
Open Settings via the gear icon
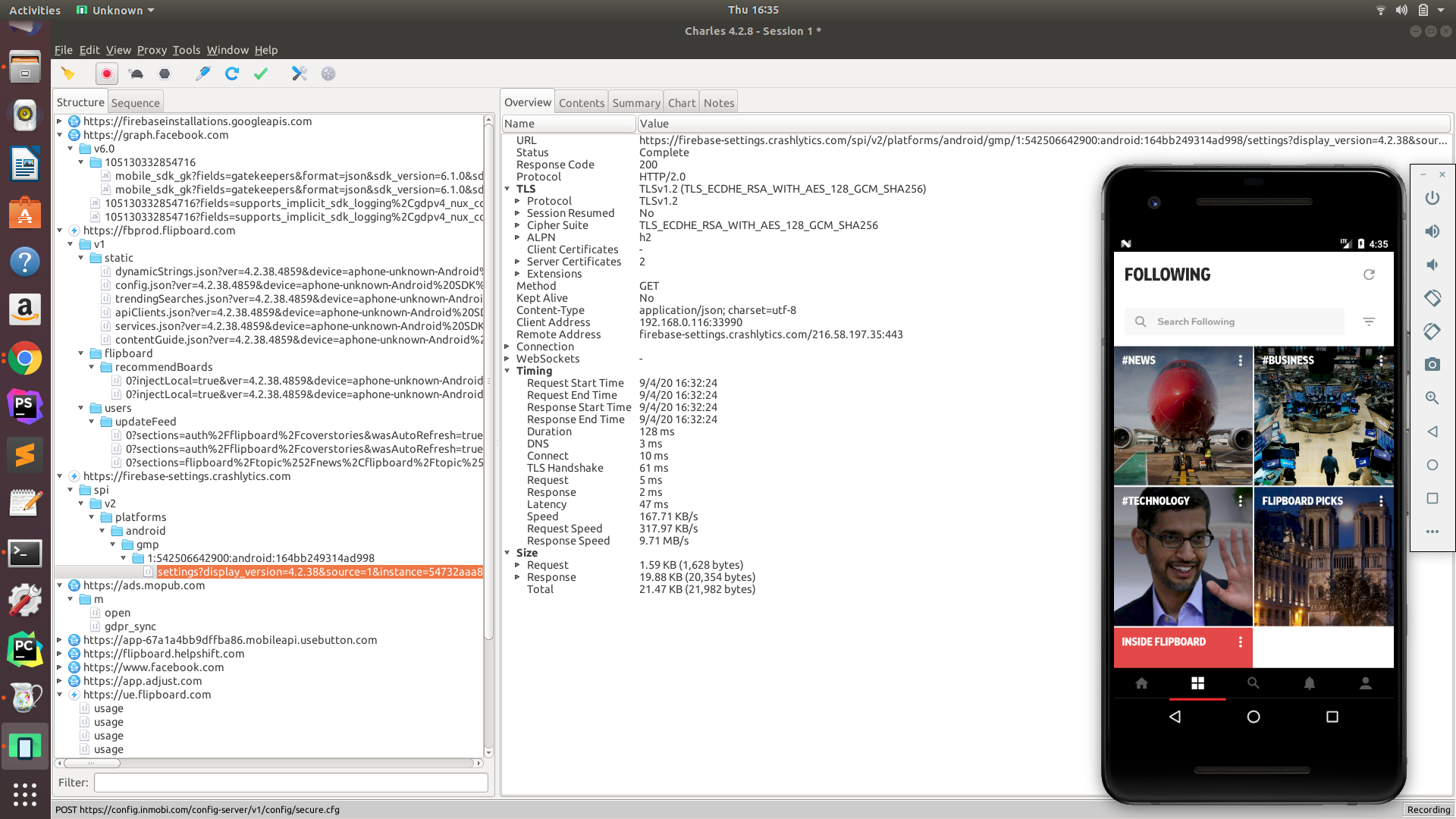328,74
